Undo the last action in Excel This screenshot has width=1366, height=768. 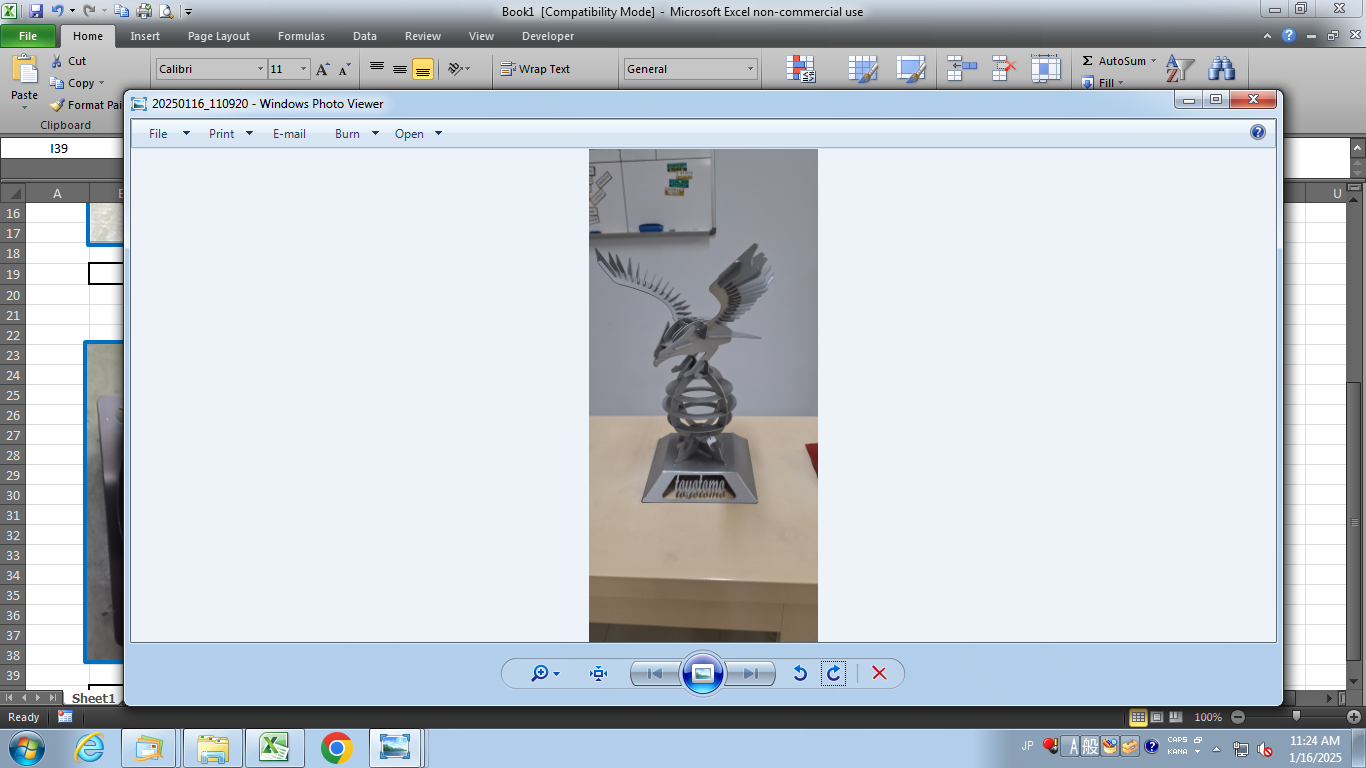pos(58,12)
